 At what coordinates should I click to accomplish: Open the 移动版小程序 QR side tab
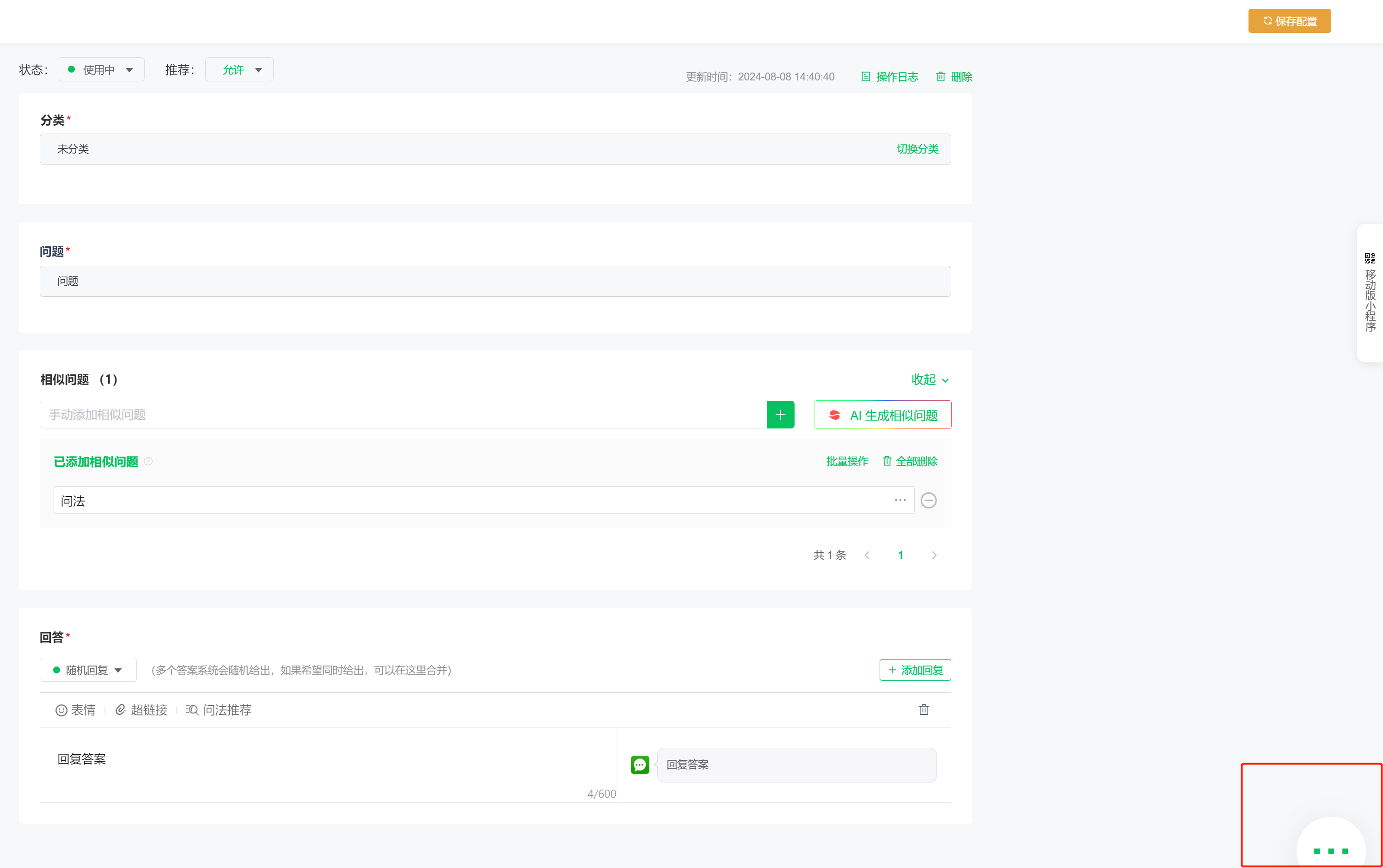pyautogui.click(x=1370, y=293)
